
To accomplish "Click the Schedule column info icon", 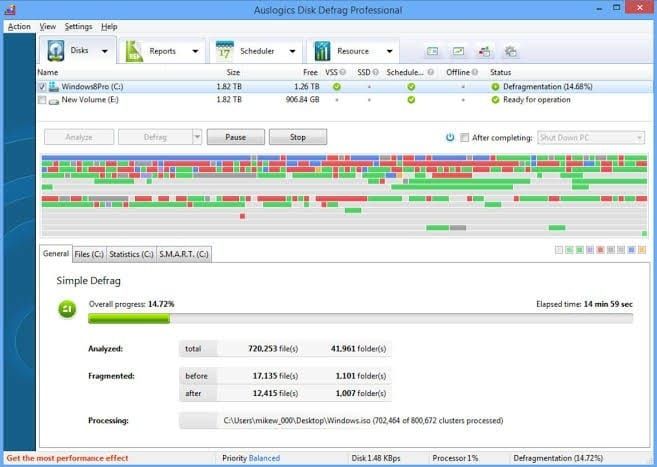I will coord(431,72).
